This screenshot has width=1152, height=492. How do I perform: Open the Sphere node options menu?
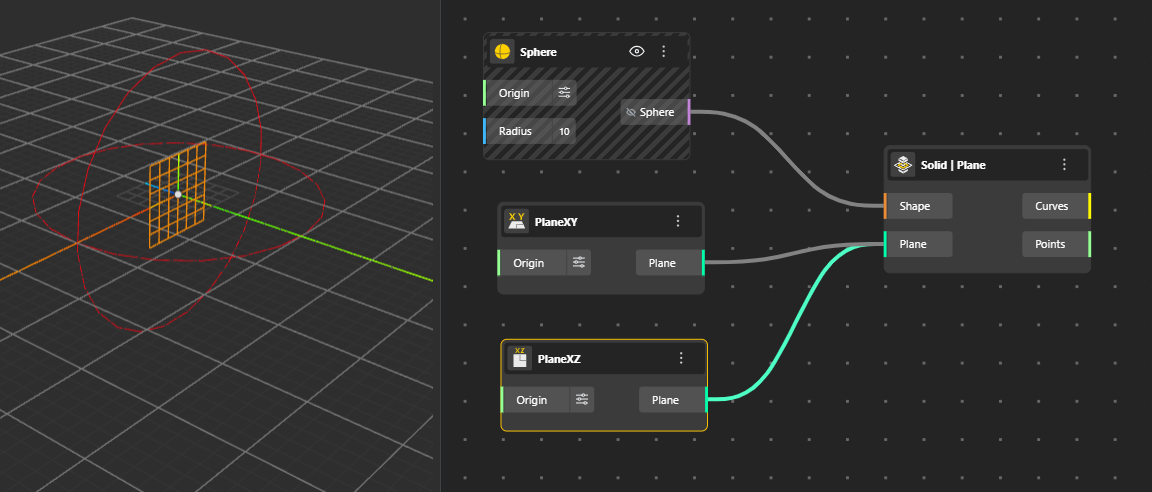(663, 51)
